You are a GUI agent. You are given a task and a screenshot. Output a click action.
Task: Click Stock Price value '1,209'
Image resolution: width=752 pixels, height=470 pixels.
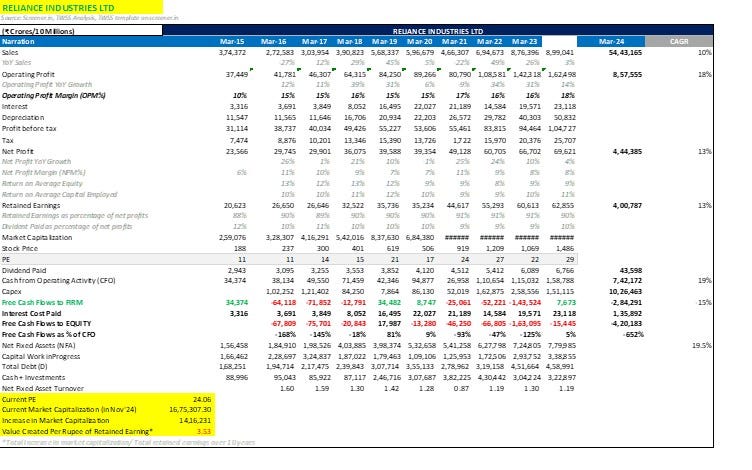point(494,249)
